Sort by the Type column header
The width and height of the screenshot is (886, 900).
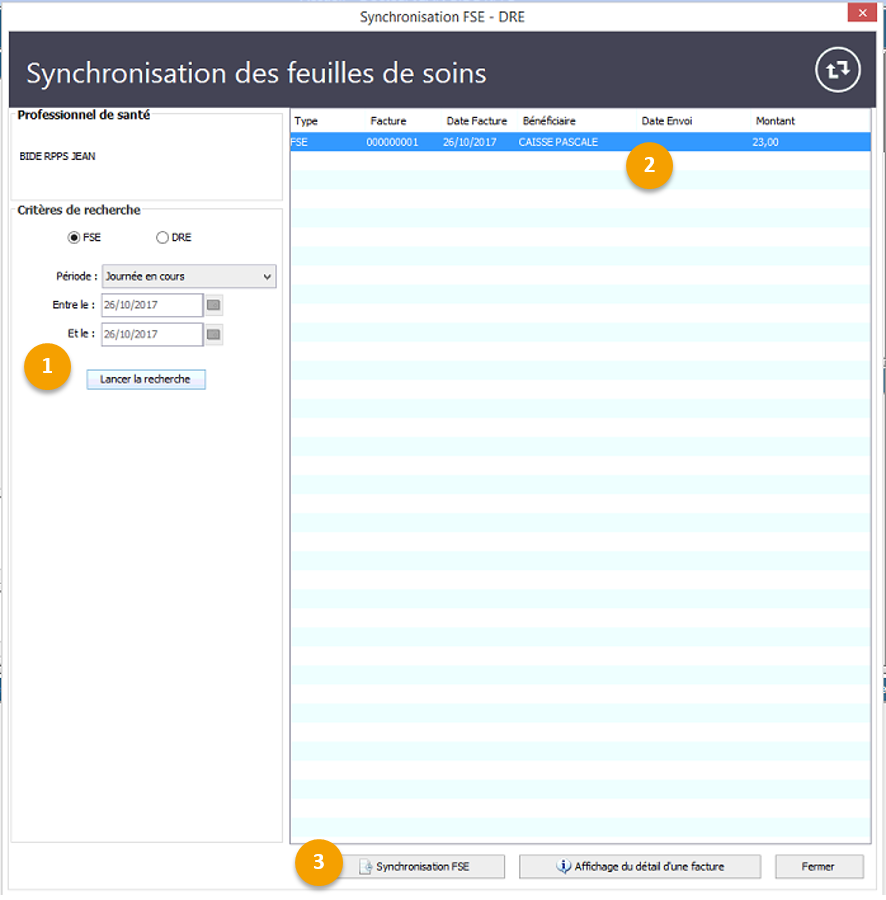306,121
